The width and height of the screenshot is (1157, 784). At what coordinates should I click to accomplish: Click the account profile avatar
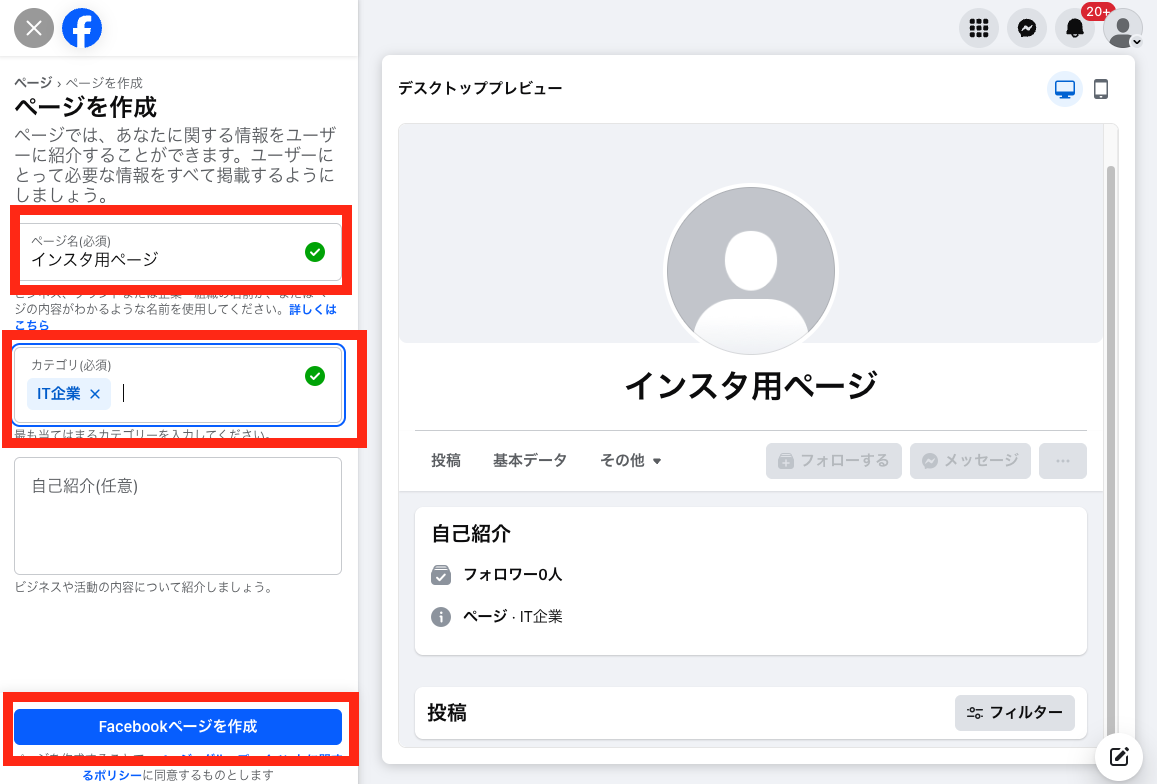(1121, 28)
